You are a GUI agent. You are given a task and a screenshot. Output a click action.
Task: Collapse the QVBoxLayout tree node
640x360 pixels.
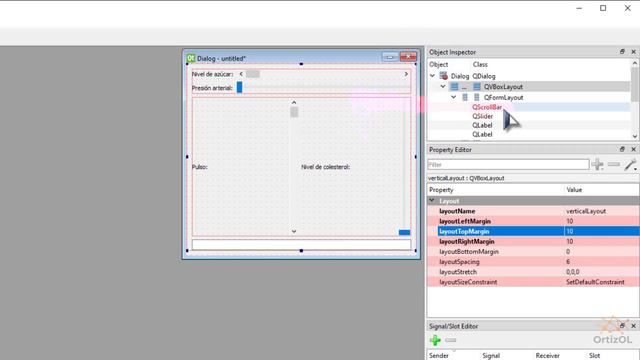[443, 87]
